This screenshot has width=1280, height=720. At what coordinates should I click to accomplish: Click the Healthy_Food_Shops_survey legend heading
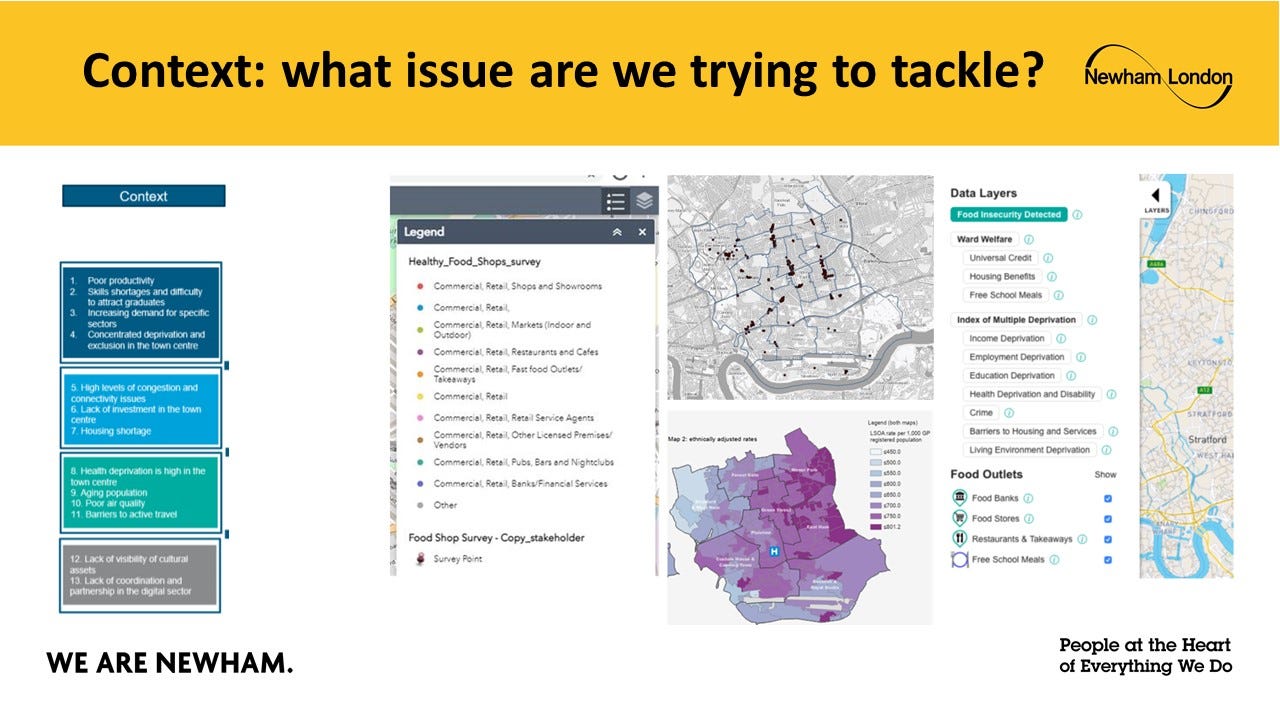click(x=474, y=262)
